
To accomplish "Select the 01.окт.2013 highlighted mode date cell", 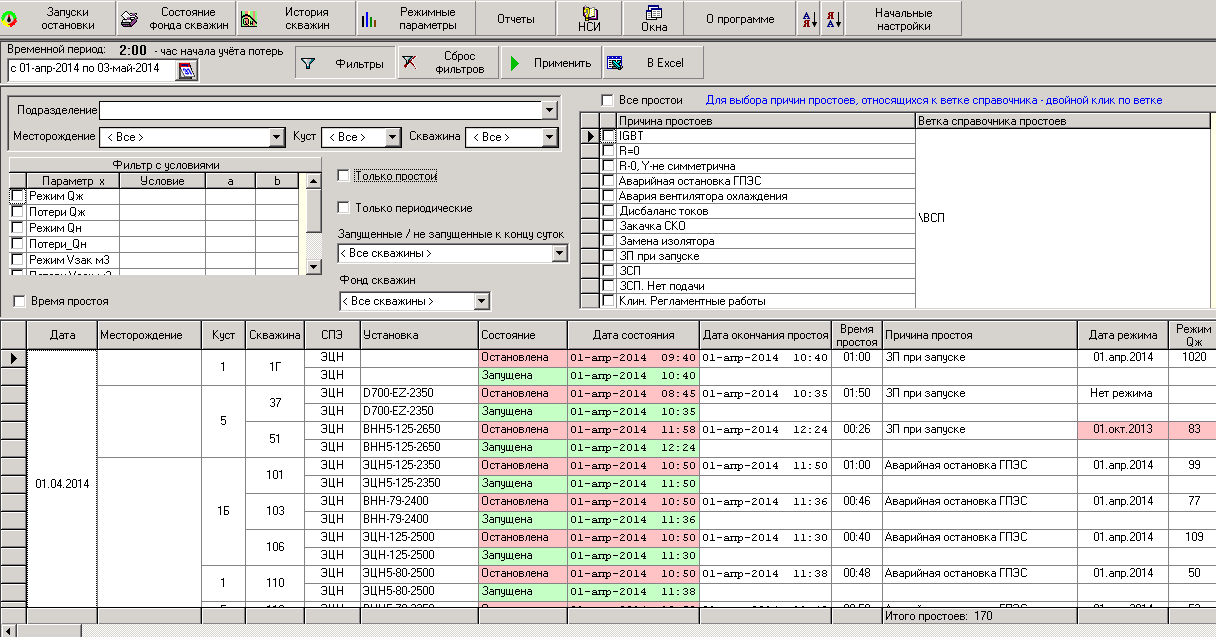I will tap(1122, 429).
